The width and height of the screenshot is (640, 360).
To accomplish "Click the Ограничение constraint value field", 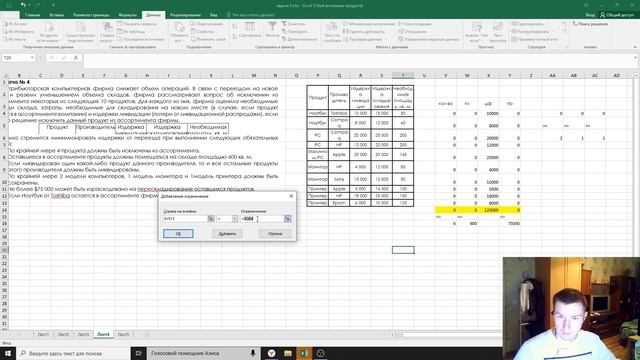I will [262, 219].
